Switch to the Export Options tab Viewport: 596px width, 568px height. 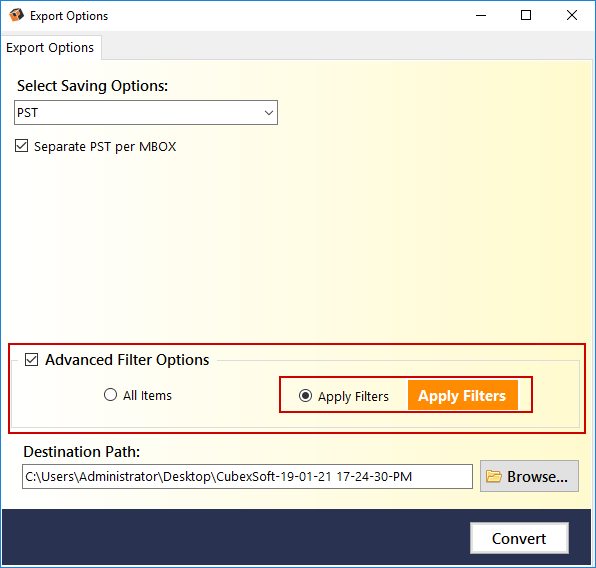pyautogui.click(x=50, y=48)
